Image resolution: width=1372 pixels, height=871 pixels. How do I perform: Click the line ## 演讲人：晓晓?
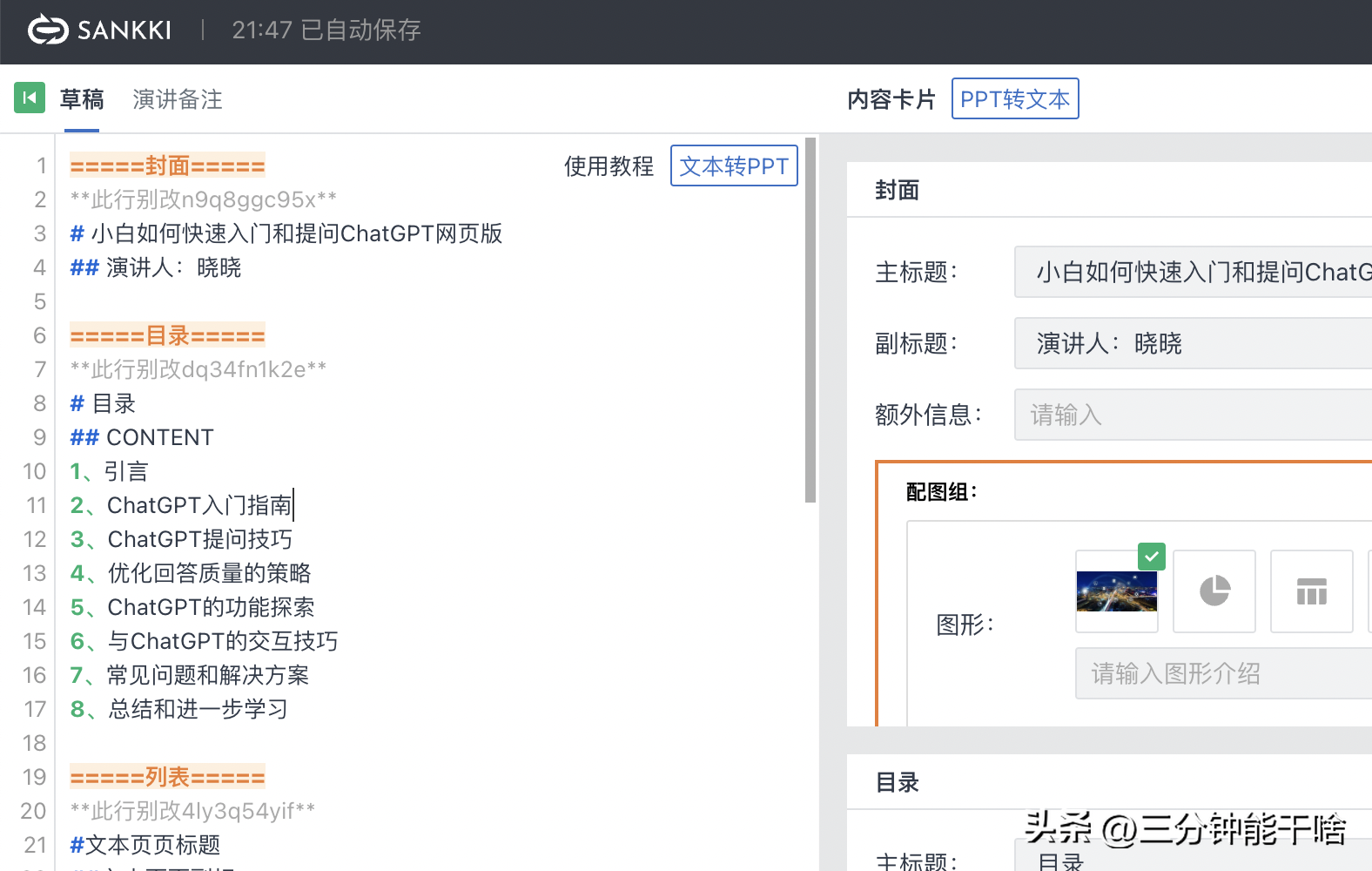pyautogui.click(x=156, y=267)
